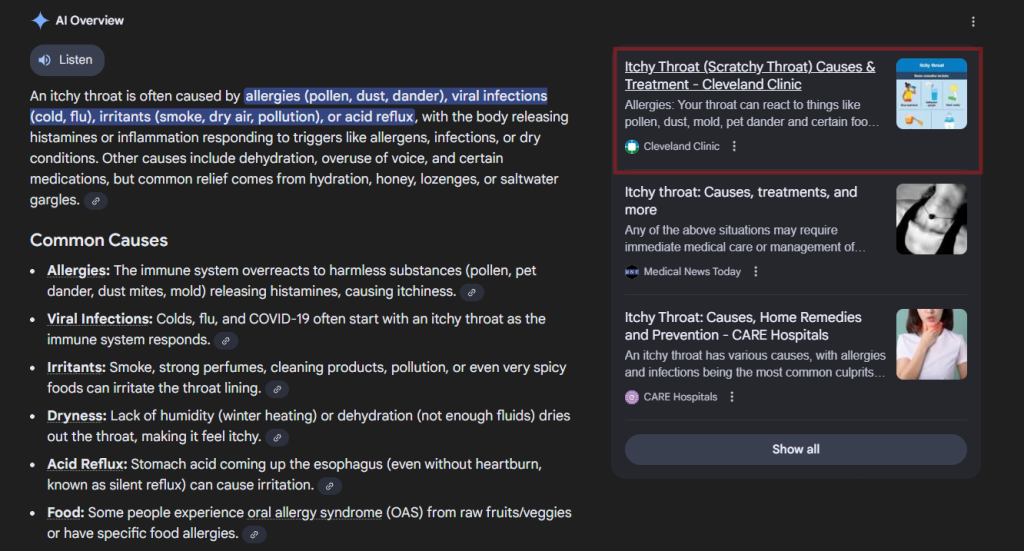Play audio with the Listen button
Image resolution: width=1024 pixels, height=551 pixels.
67,60
